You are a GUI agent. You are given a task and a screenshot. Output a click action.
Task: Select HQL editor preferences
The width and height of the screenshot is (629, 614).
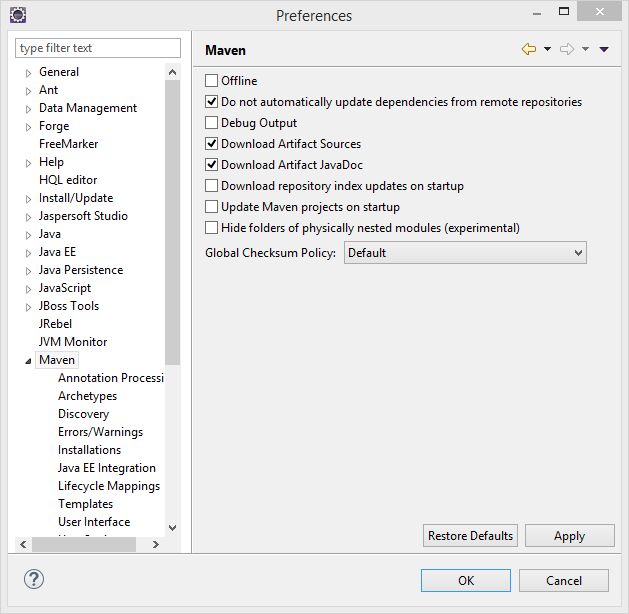coord(68,180)
